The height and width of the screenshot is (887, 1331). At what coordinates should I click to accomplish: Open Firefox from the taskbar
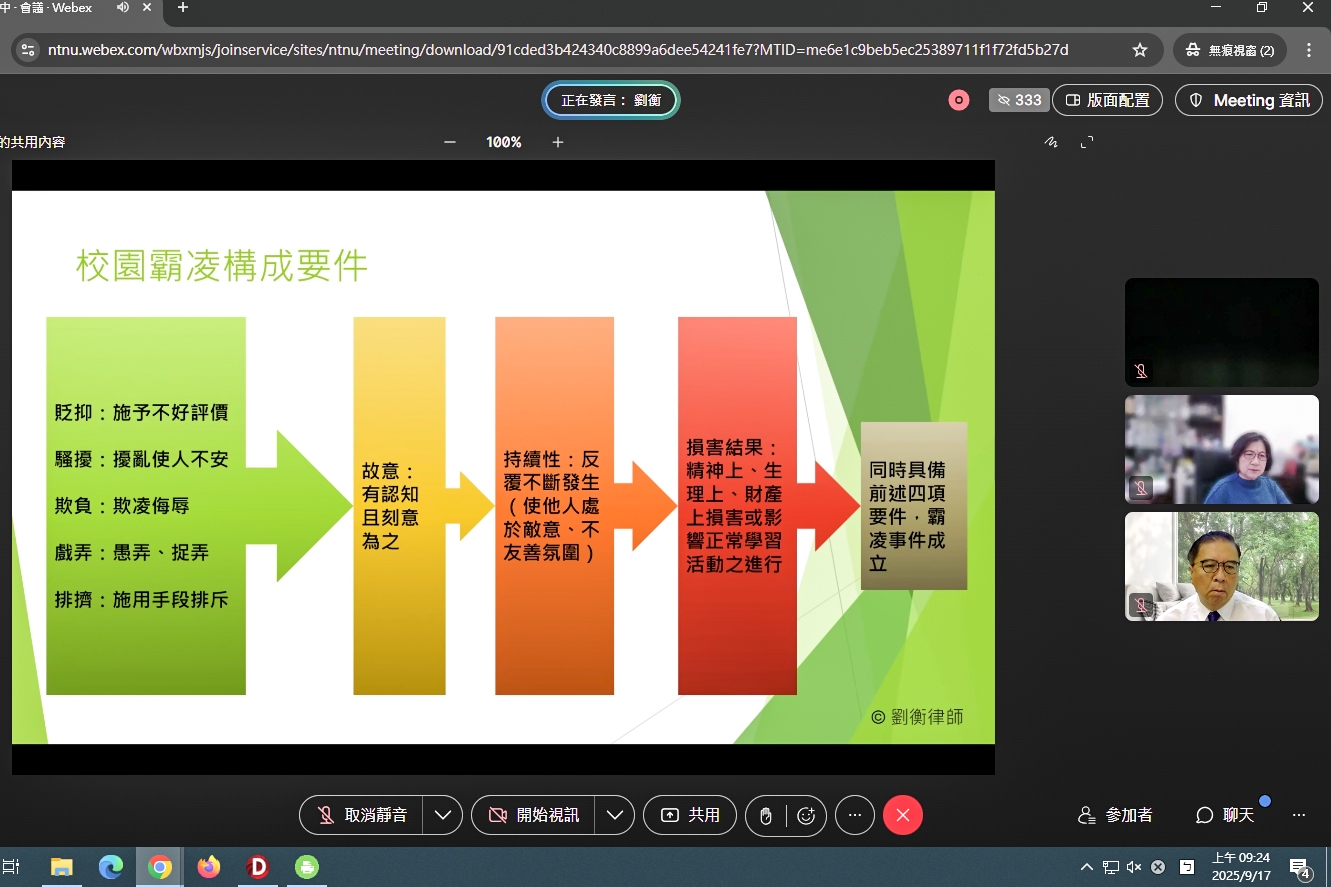[x=209, y=867]
